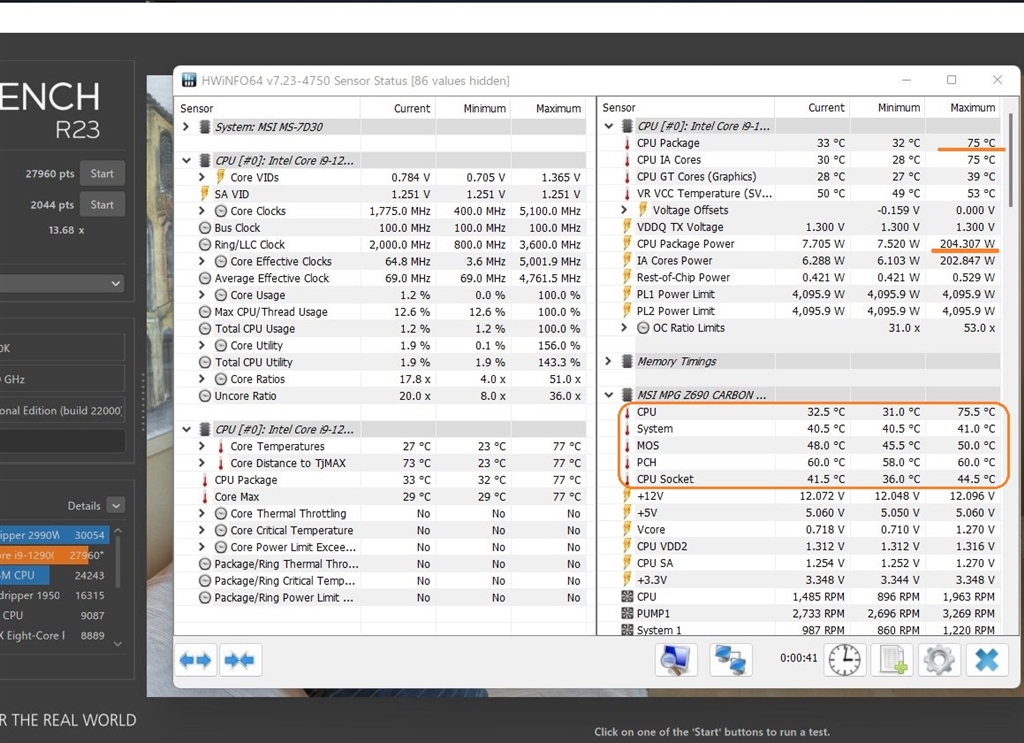Image resolution: width=1024 pixels, height=743 pixels.
Task: Click the thermometer icon beside PCH
Action: (x=627, y=462)
